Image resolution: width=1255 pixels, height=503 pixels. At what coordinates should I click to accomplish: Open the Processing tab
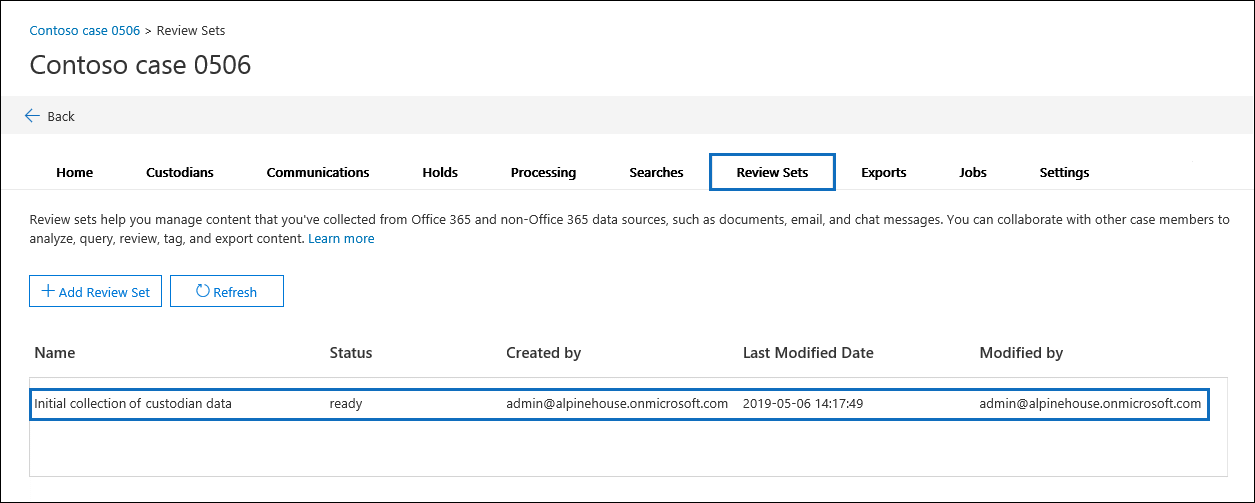pyautogui.click(x=543, y=172)
